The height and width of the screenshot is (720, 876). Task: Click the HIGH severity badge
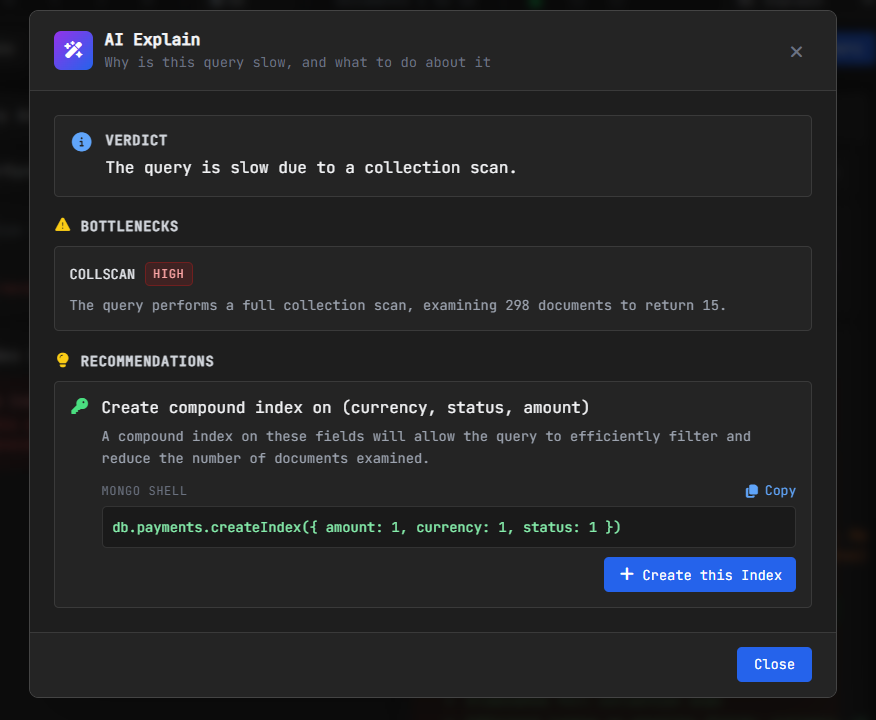tap(169, 274)
